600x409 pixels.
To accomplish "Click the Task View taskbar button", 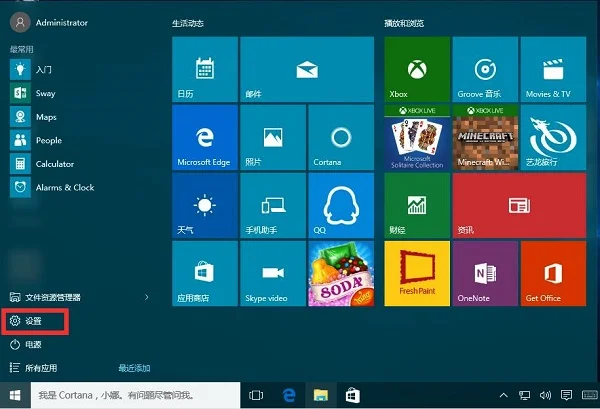I will [255, 395].
